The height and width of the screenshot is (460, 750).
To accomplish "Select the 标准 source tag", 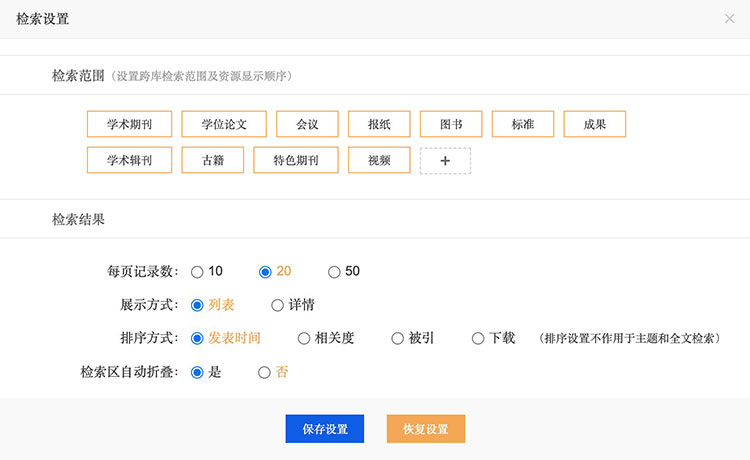I will click(x=523, y=124).
